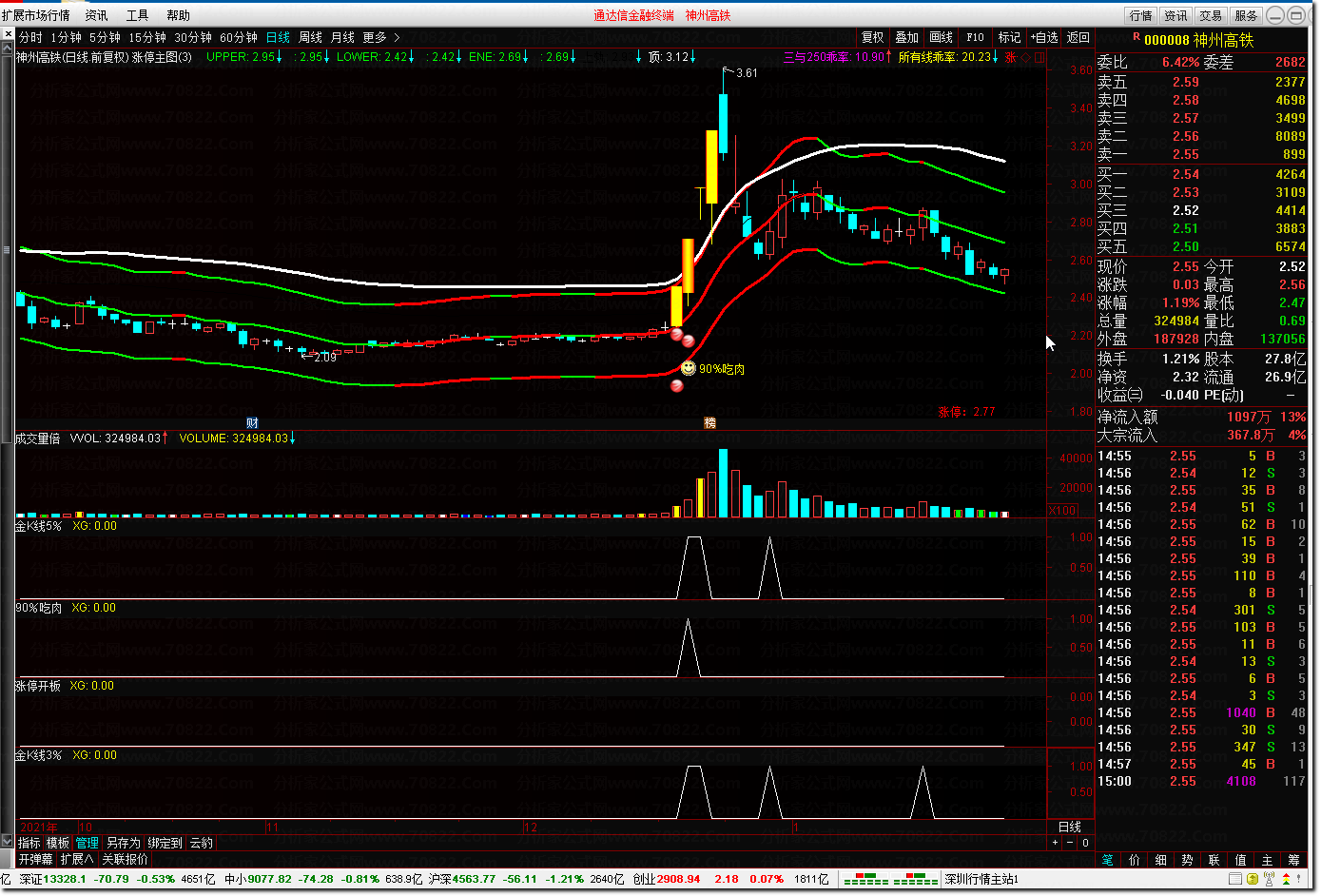This screenshot has width=1321, height=896.
Task: Click the 指标 indicator button
Action: (29, 843)
